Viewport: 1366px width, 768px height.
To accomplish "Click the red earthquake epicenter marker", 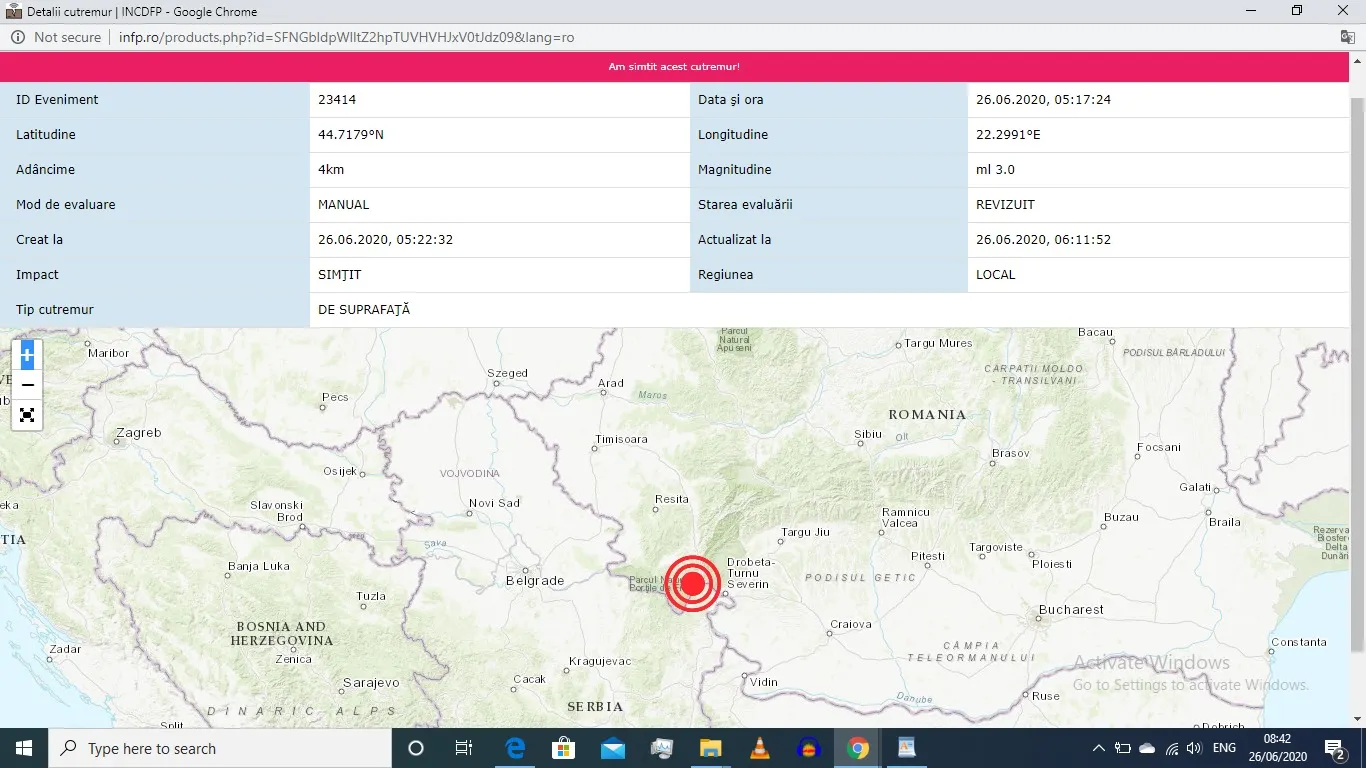I will (x=693, y=584).
